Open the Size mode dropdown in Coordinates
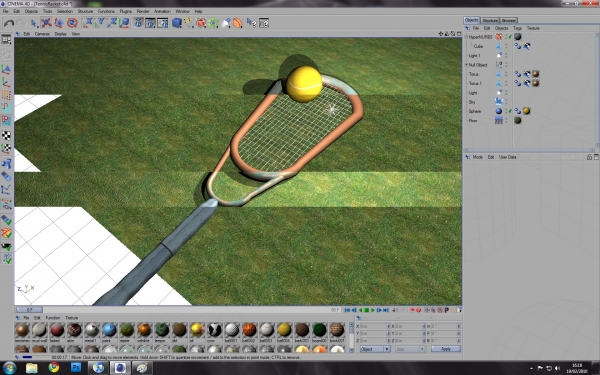The height and width of the screenshot is (375, 600). coord(411,349)
